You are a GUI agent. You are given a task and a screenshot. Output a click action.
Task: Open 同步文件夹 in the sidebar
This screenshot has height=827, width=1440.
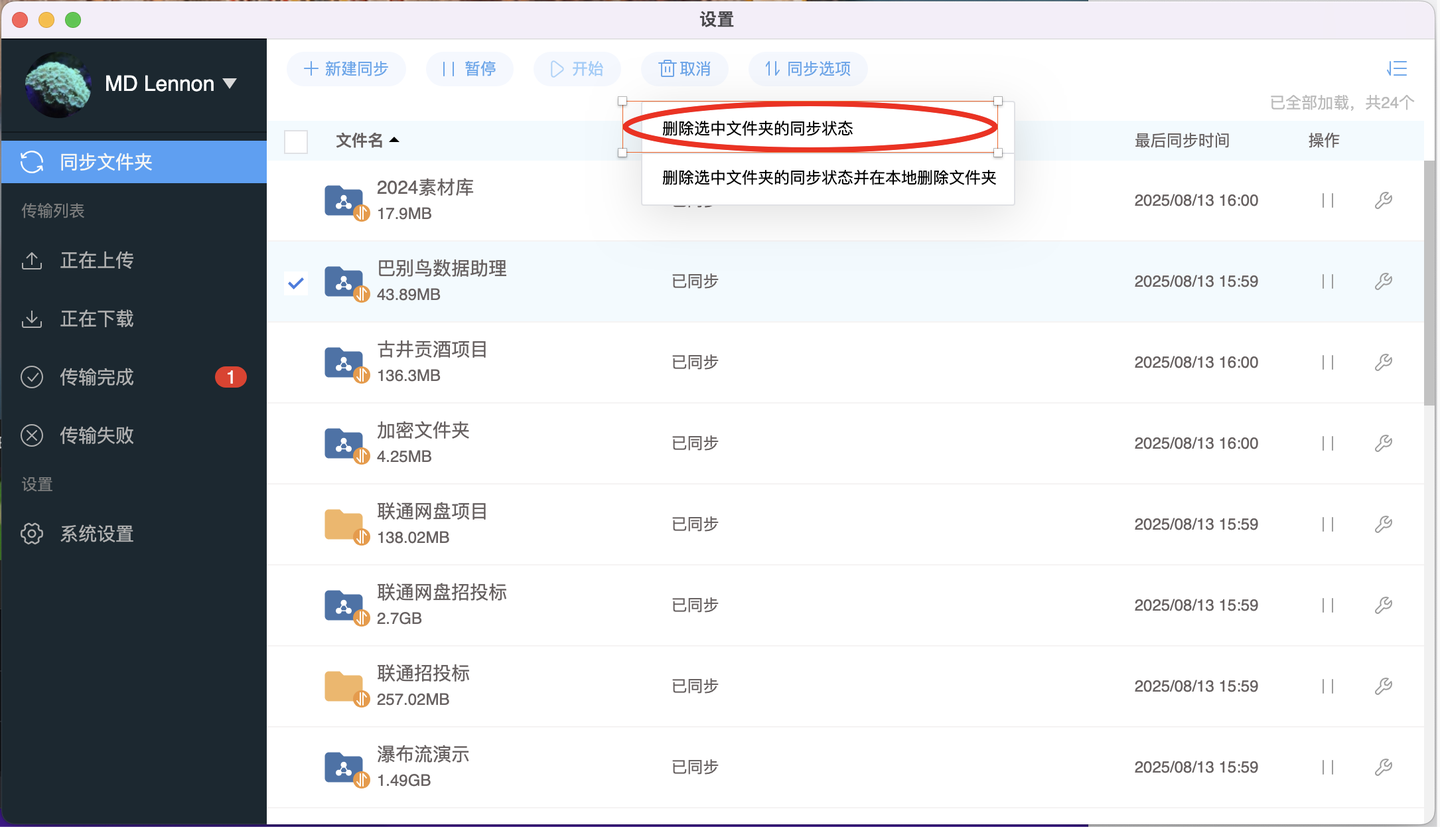[x=134, y=162]
